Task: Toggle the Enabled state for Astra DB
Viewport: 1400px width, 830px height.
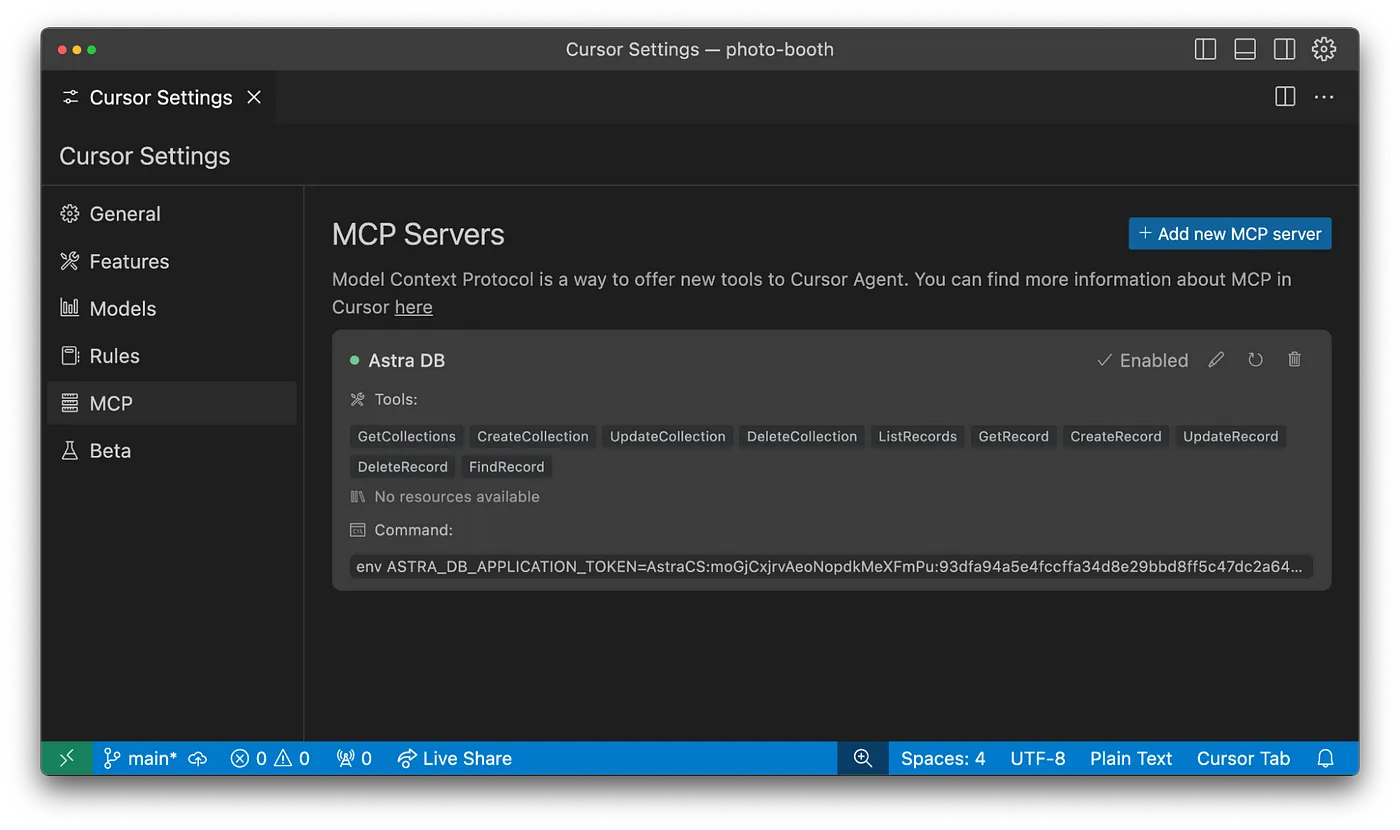Action: 1142,360
